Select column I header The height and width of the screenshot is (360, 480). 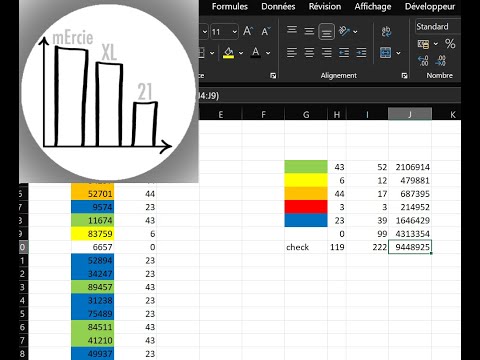(367, 114)
